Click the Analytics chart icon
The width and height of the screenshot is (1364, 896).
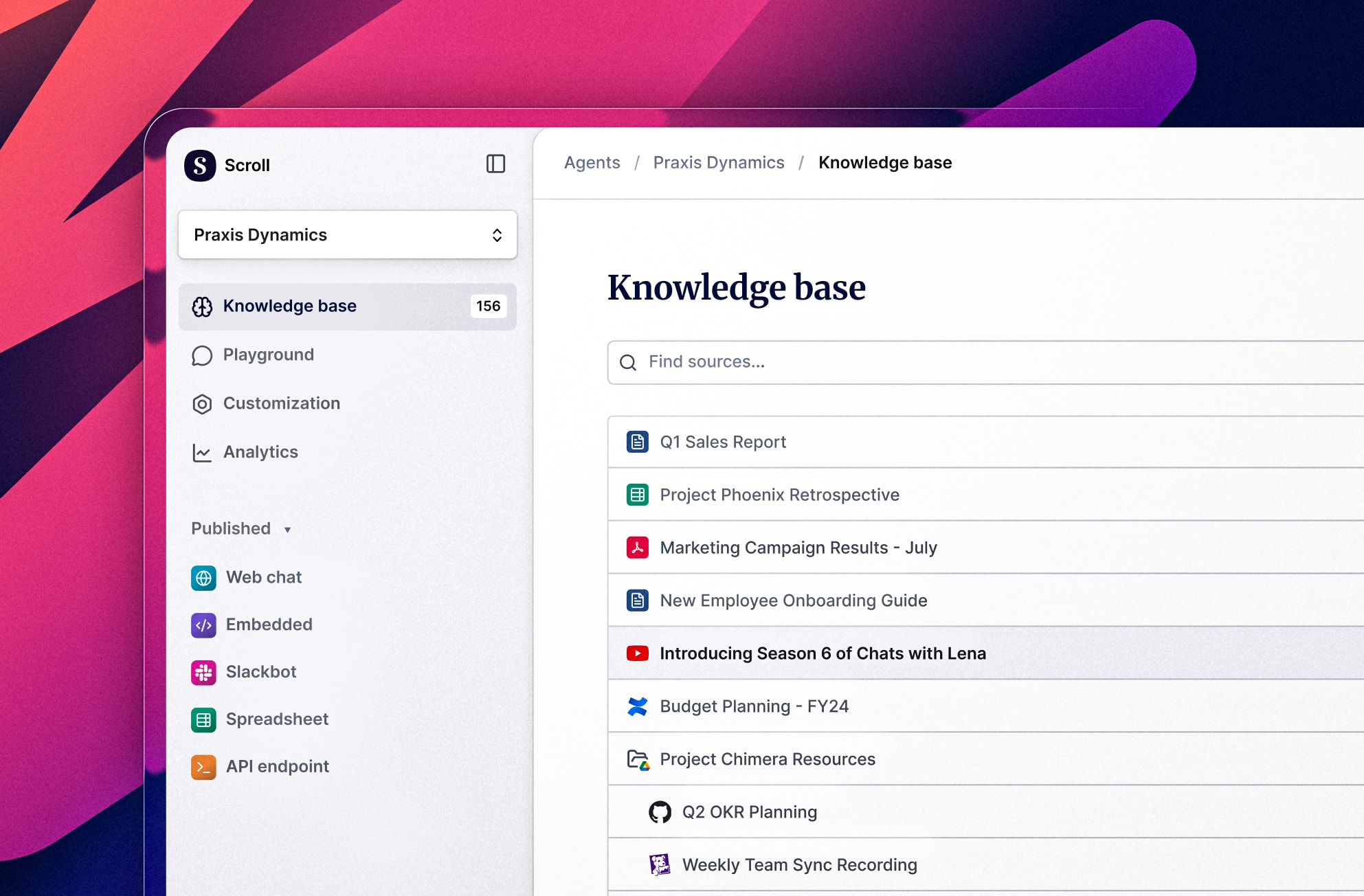202,453
